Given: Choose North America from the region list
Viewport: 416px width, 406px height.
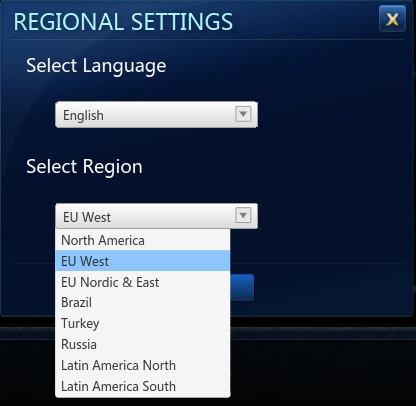Looking at the screenshot, I should tap(143, 240).
